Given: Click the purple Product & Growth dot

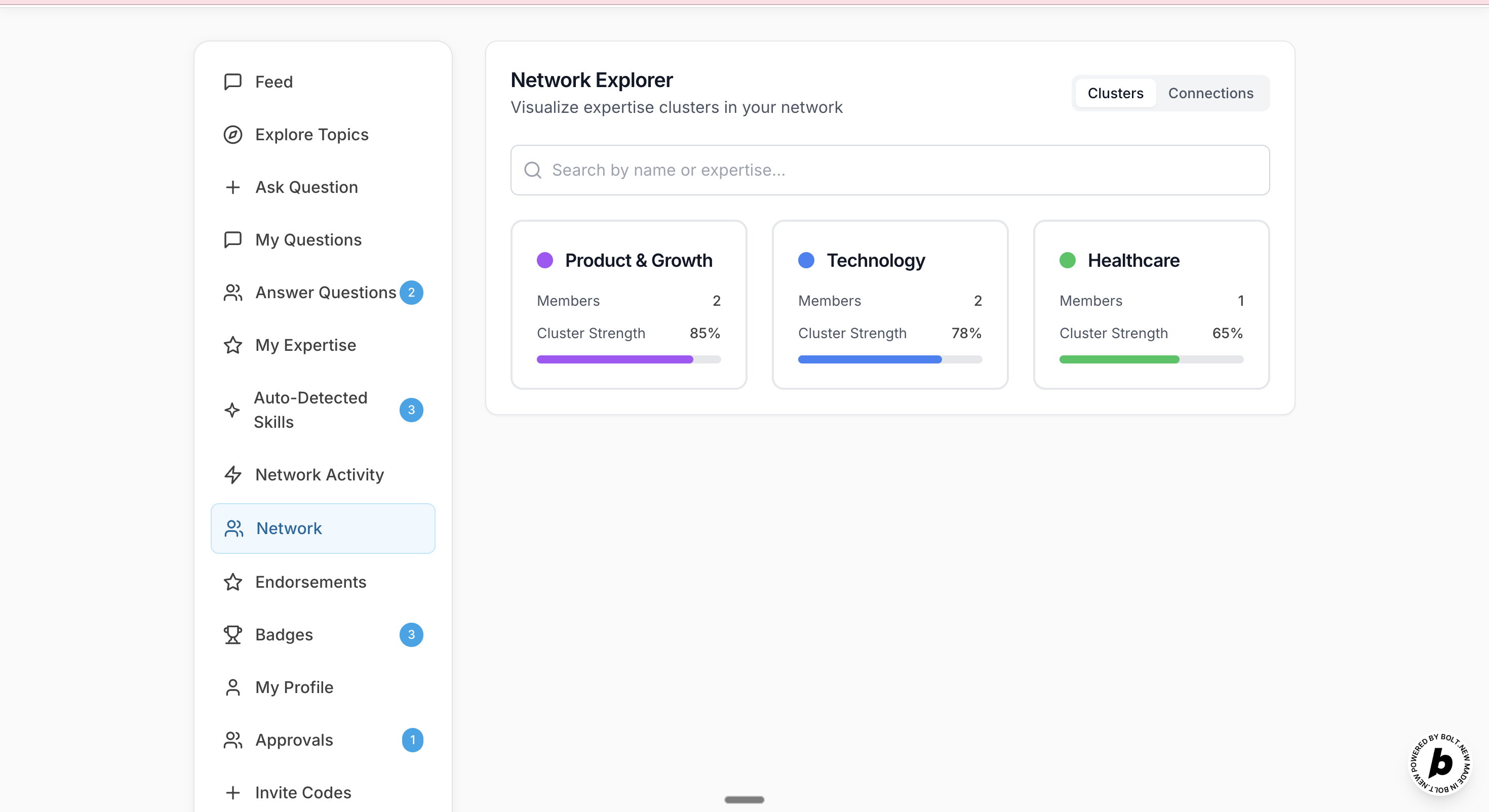Looking at the screenshot, I should (544, 260).
